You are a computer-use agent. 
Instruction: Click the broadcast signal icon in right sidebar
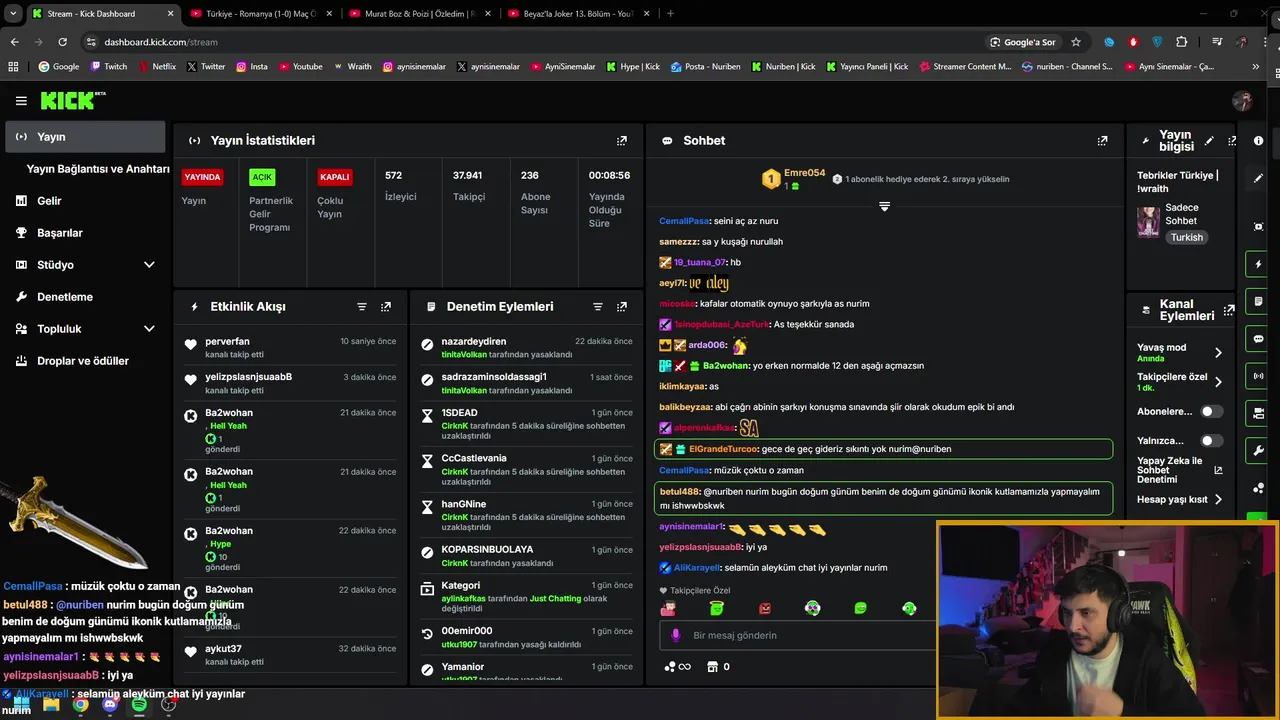[x=1258, y=376]
